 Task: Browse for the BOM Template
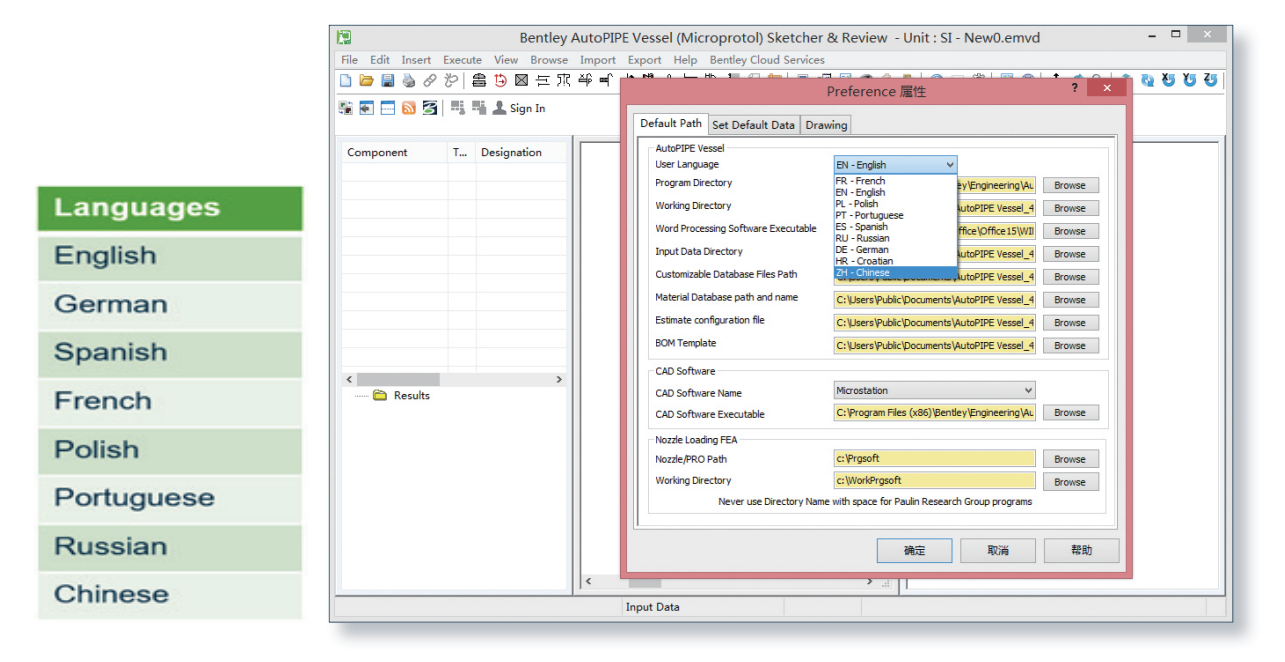(x=1070, y=346)
